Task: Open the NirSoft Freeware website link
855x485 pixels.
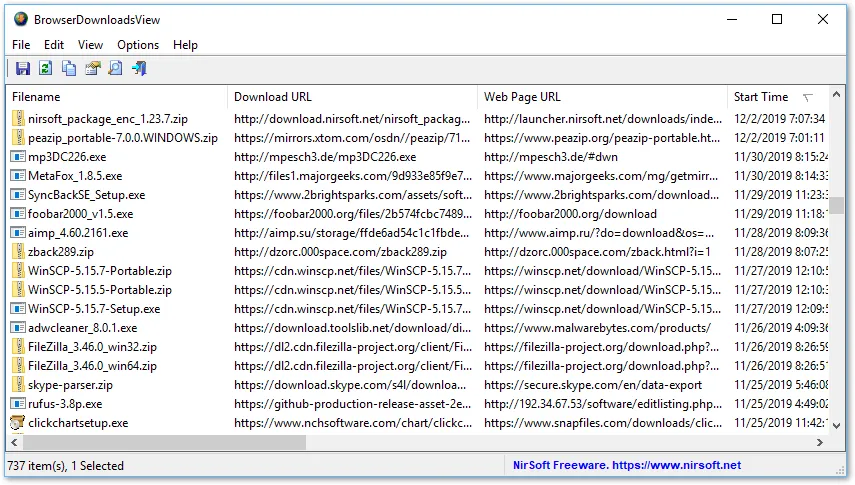Action: click(x=627, y=465)
